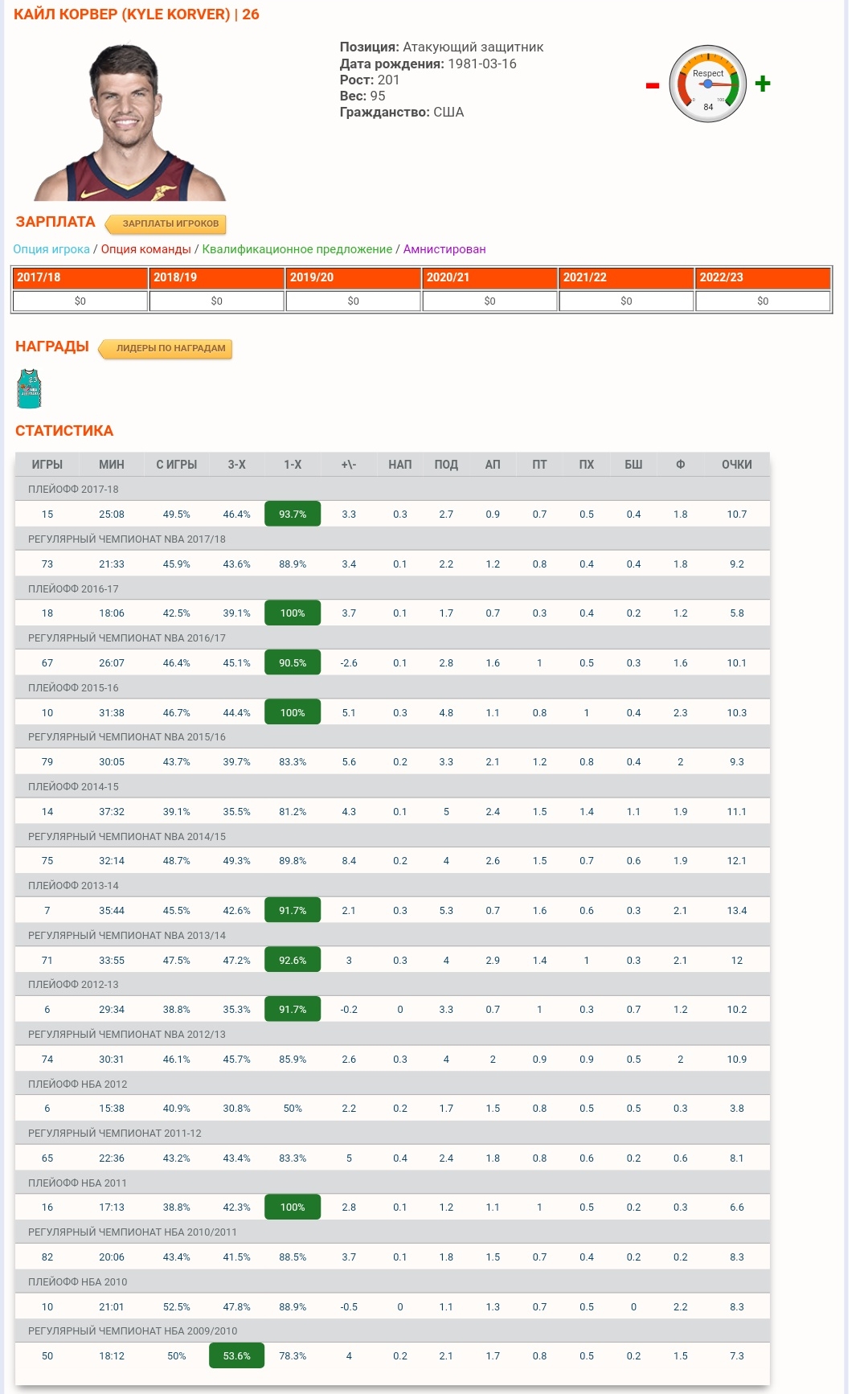Click the green 93.7% free-throw cell
868x1394 pixels.
coord(293,515)
